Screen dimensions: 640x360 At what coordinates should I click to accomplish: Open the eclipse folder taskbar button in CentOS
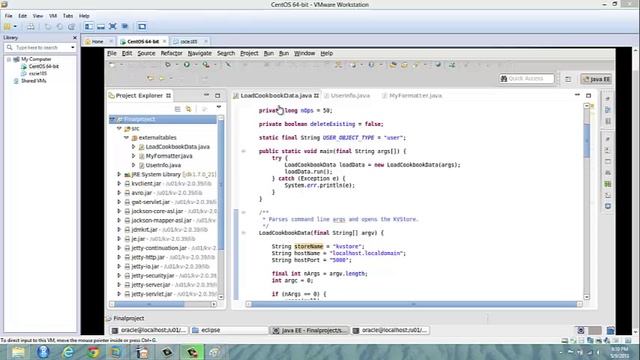point(230,330)
